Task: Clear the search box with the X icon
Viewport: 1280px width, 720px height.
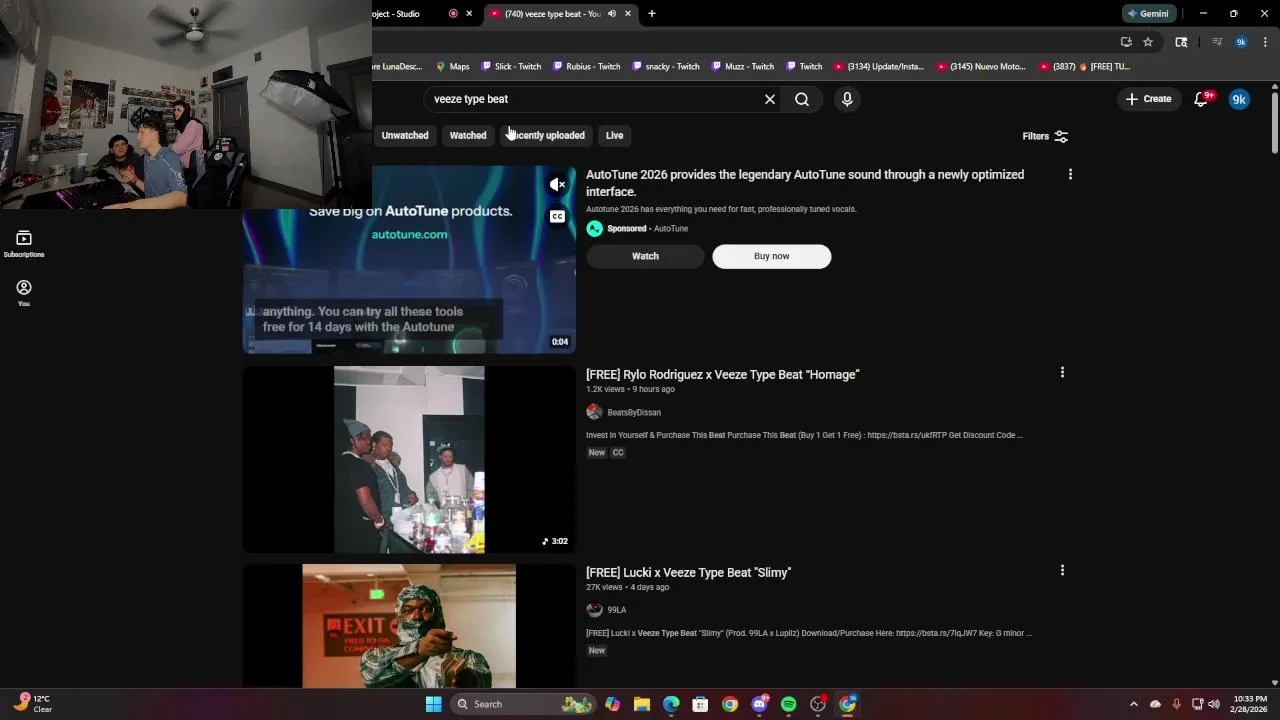Action: [x=770, y=99]
